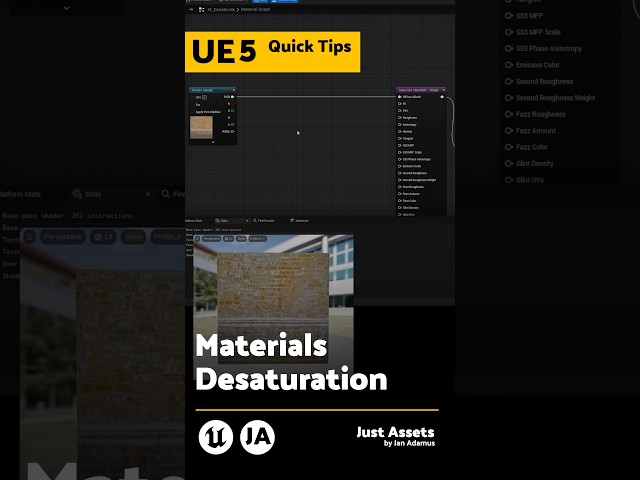Click Tangent input pin on Slab node
640x480 pixels.
[400, 138]
